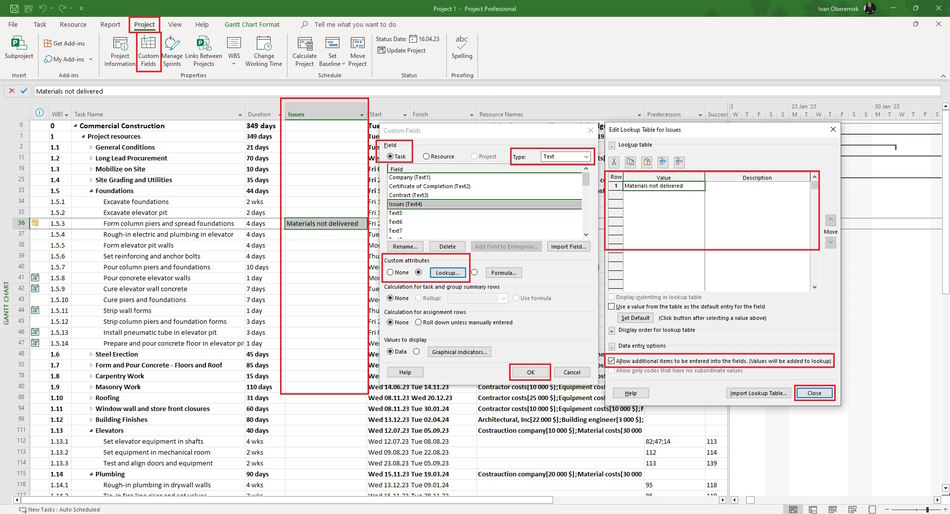The image size is (950, 514).
Task: Select Roll down unless manually entered
Action: 418,322
